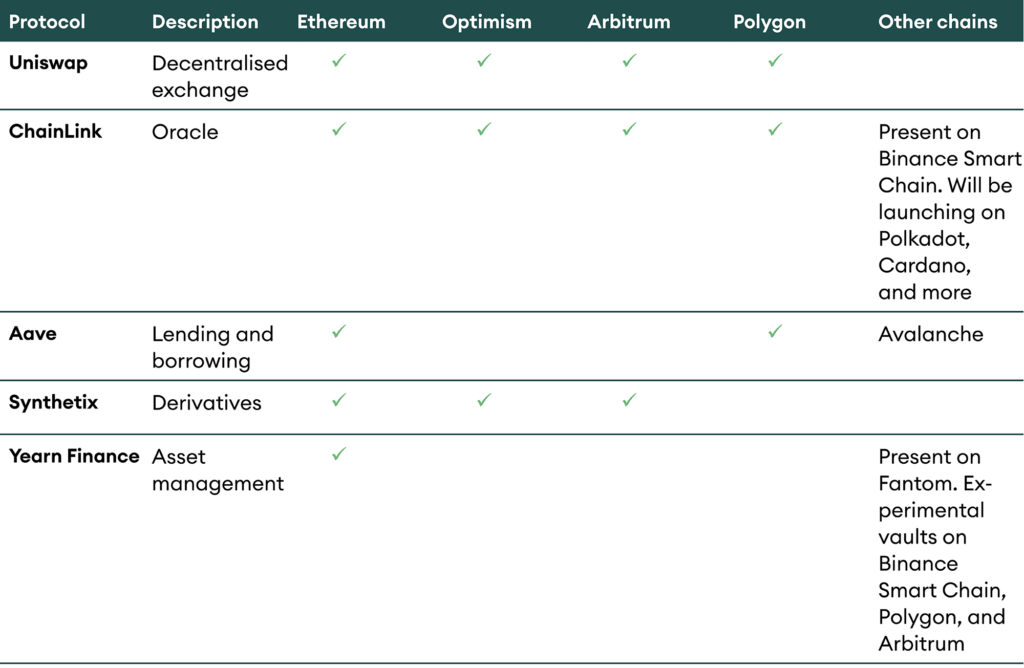
Task: Click the Avalanche cell in Aave row
Action: pyautogui.click(x=930, y=334)
